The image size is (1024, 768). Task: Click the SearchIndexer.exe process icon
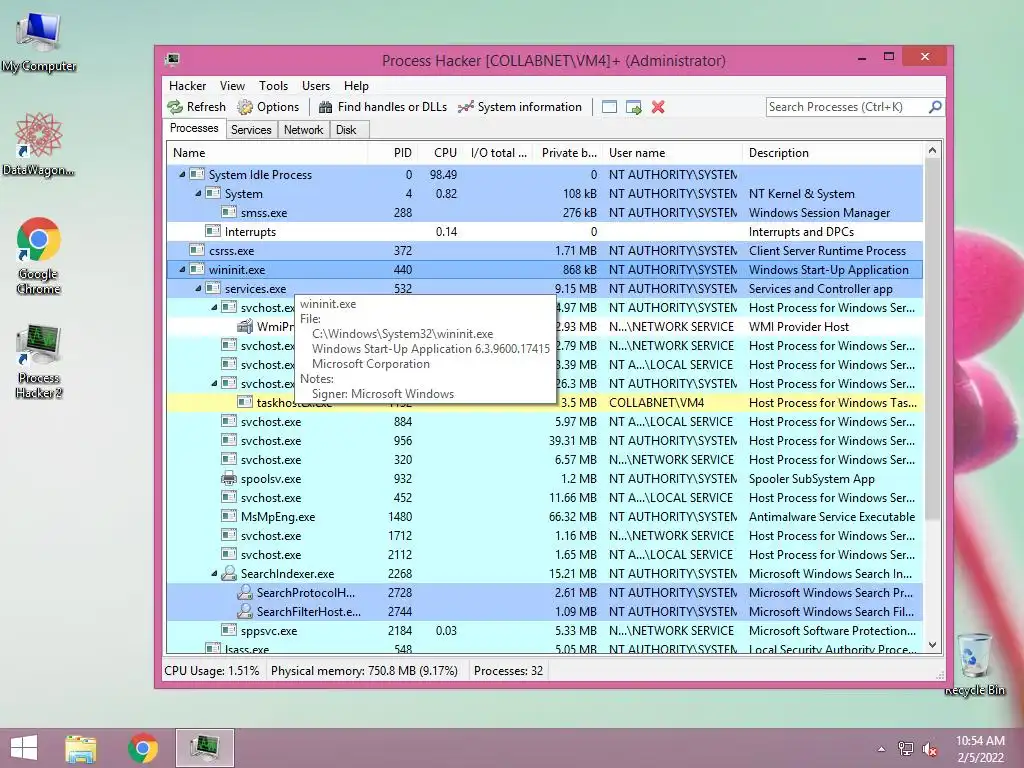pos(229,573)
